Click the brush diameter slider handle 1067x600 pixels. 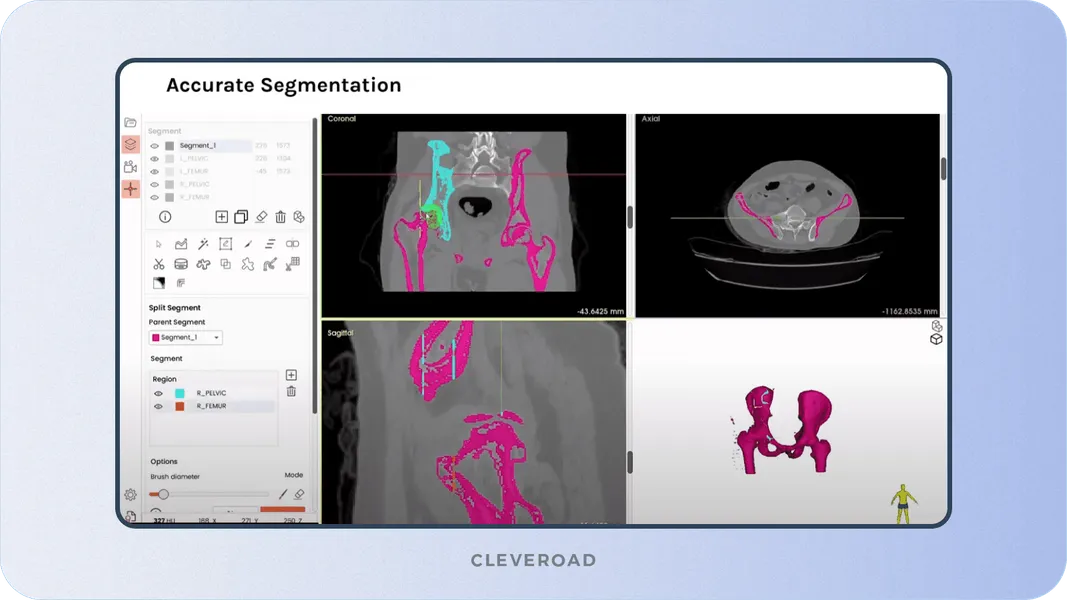pyautogui.click(x=163, y=494)
